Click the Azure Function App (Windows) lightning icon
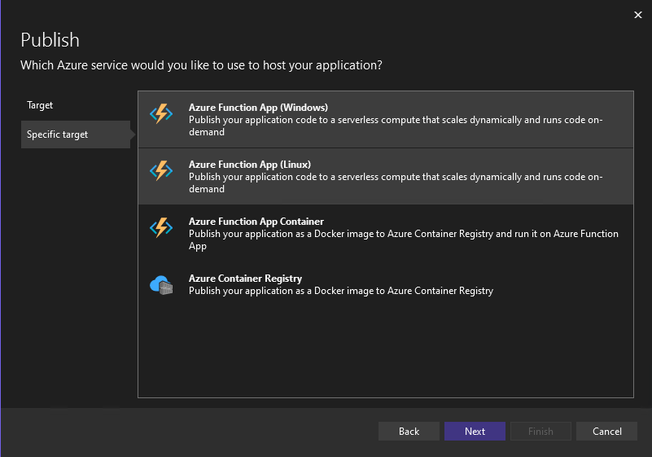This screenshot has width=652, height=457. [x=161, y=114]
